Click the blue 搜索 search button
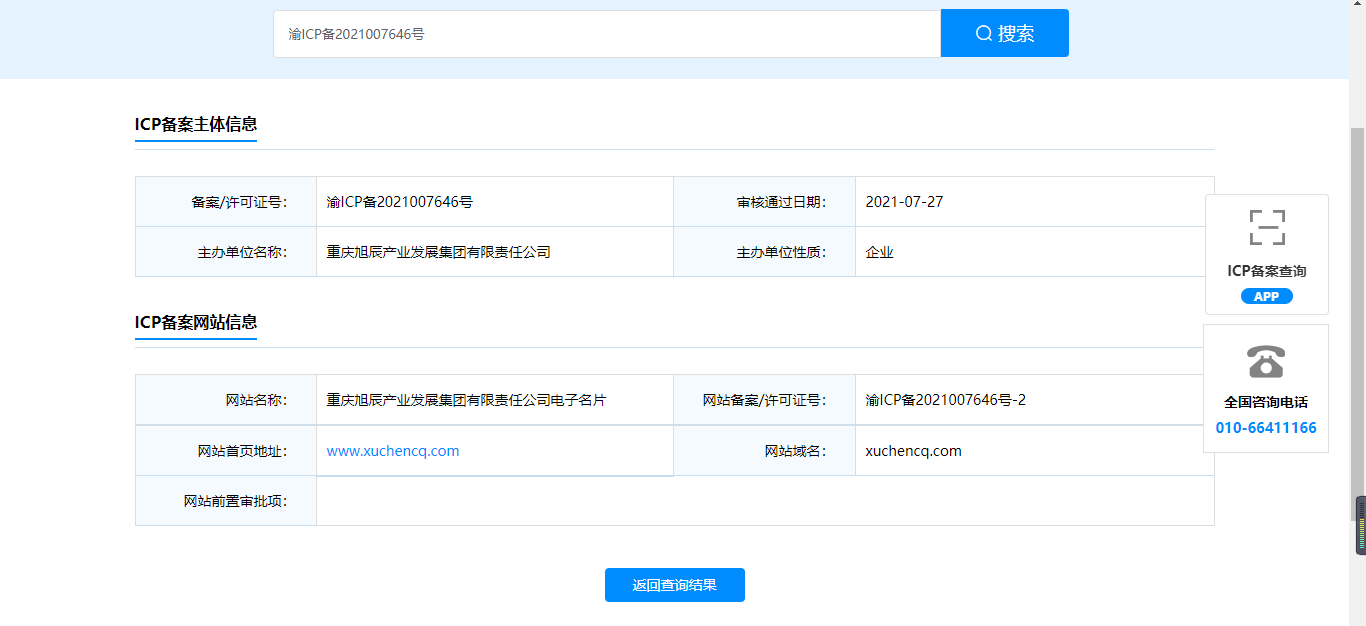Image resolution: width=1366 pixels, height=626 pixels. (x=1004, y=33)
